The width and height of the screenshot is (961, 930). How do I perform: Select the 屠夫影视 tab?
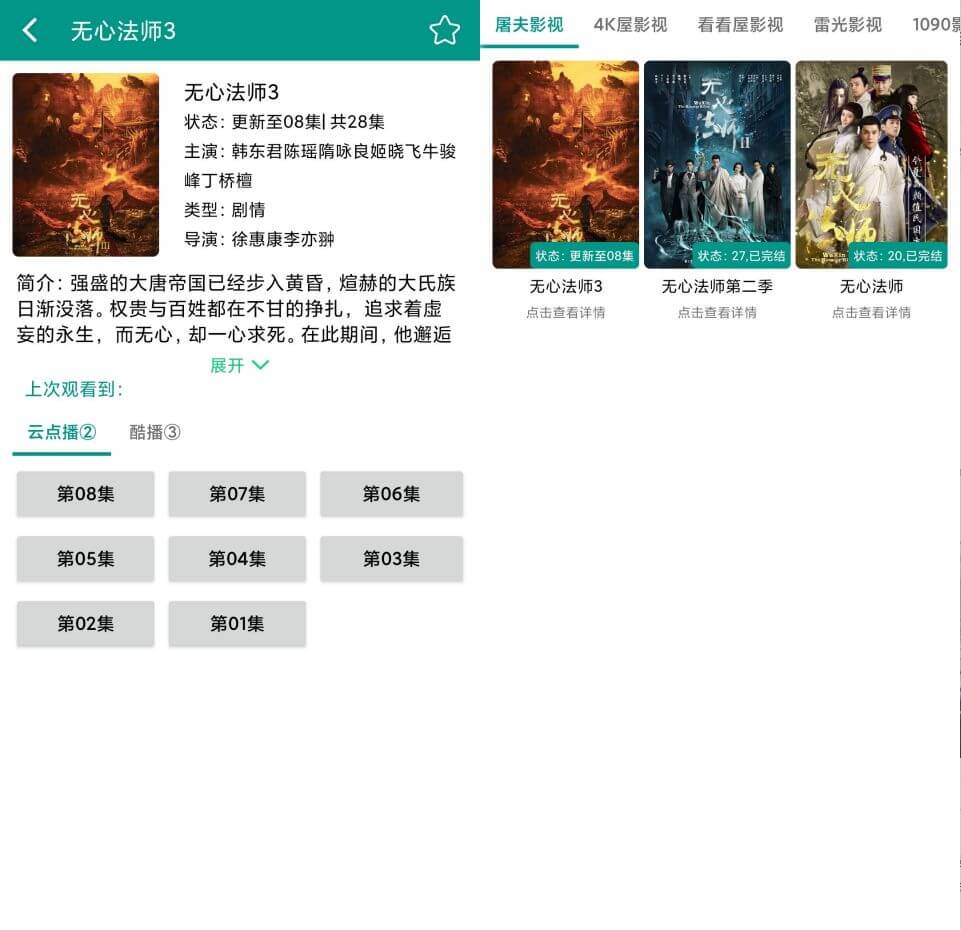point(529,25)
